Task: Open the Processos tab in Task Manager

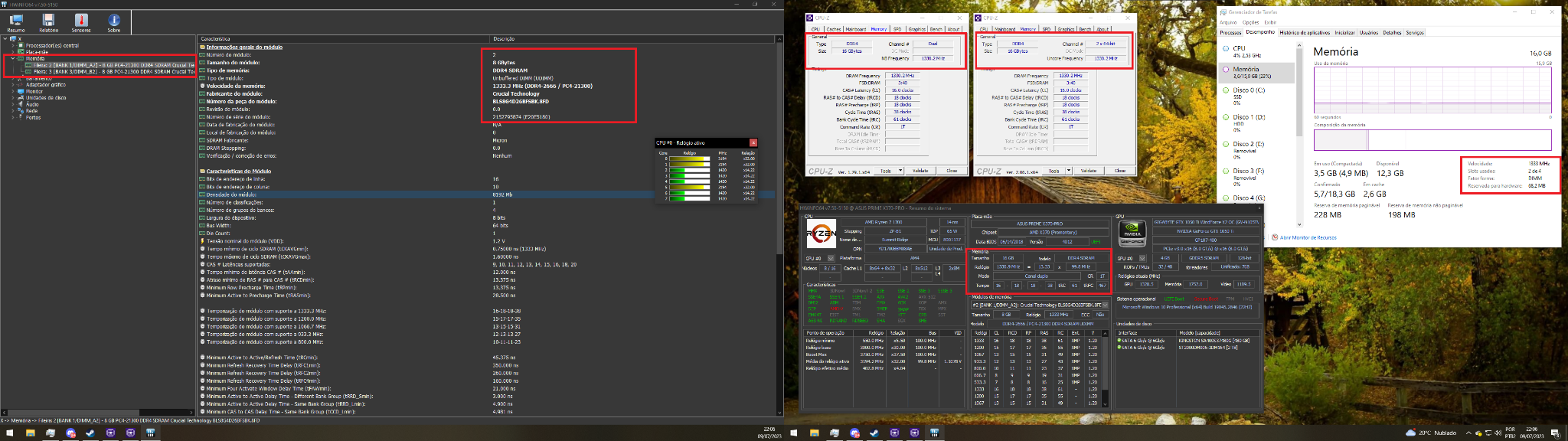Action: click(1230, 33)
